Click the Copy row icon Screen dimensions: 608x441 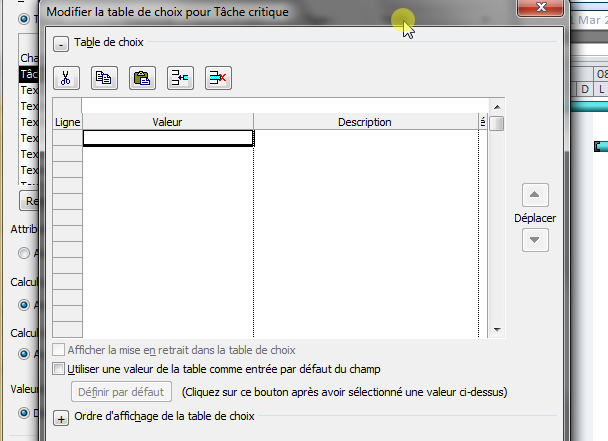103,78
